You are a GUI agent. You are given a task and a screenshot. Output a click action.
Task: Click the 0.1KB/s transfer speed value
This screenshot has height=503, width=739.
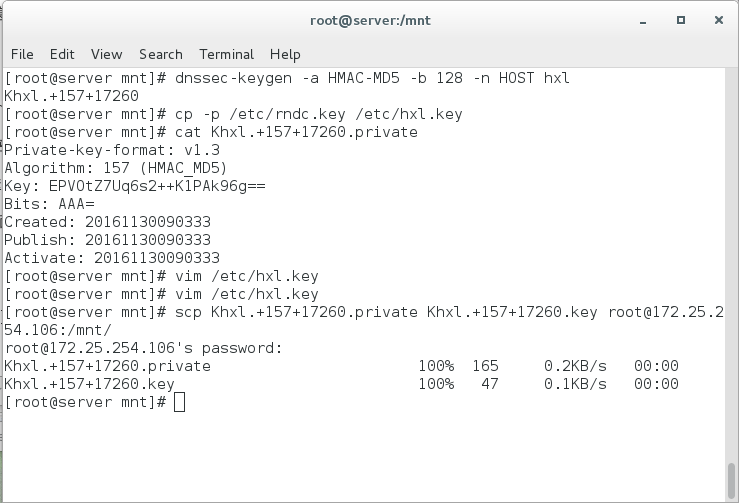point(575,384)
